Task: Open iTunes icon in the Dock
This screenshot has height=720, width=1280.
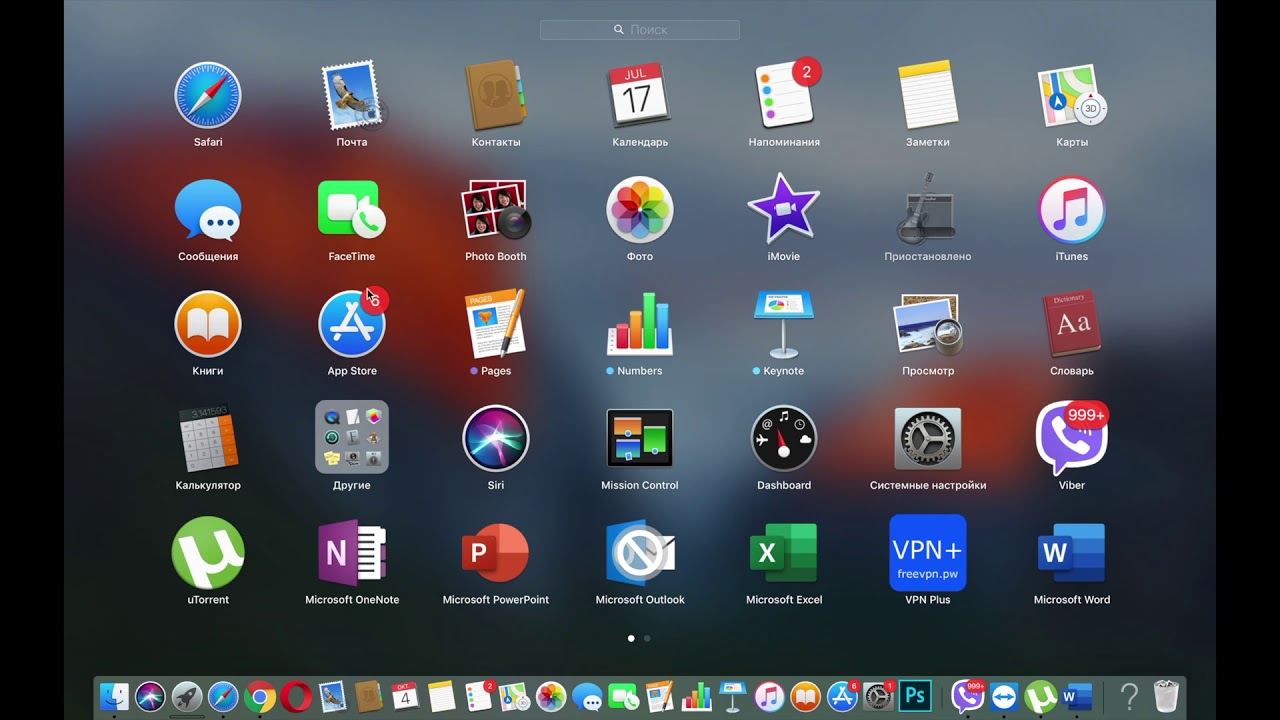Action: [x=769, y=696]
